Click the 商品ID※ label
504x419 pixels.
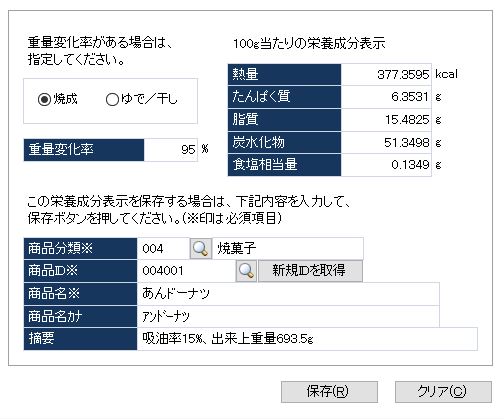(x=81, y=271)
